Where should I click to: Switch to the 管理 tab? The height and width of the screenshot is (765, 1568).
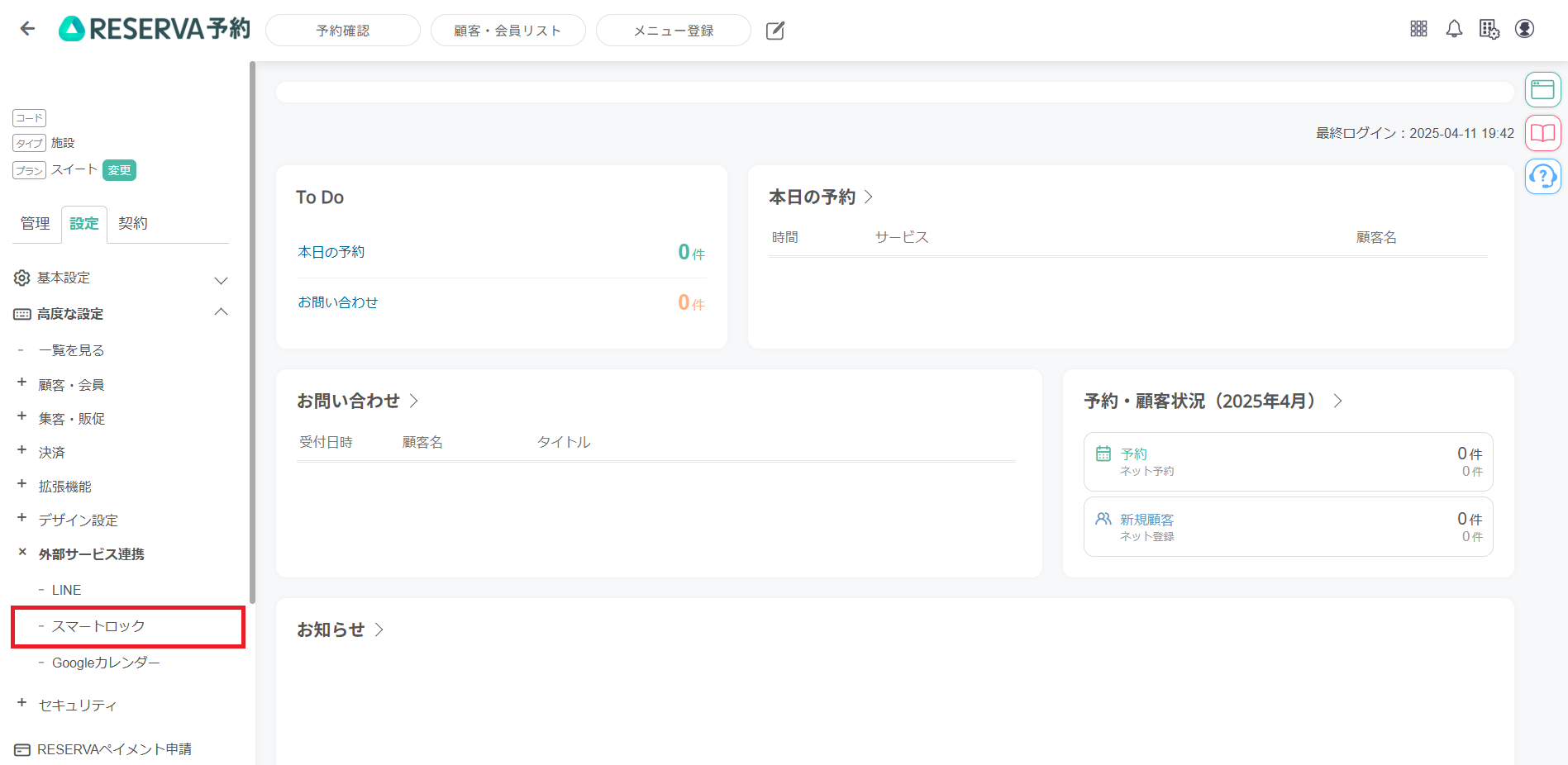coord(36,224)
